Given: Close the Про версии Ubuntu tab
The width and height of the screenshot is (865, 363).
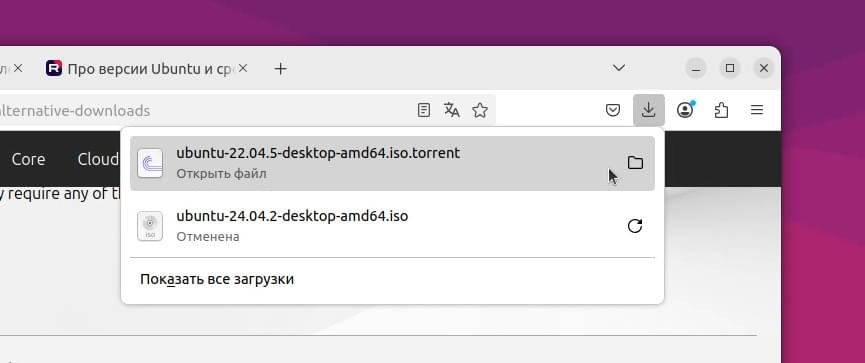Looking at the screenshot, I should [243, 68].
